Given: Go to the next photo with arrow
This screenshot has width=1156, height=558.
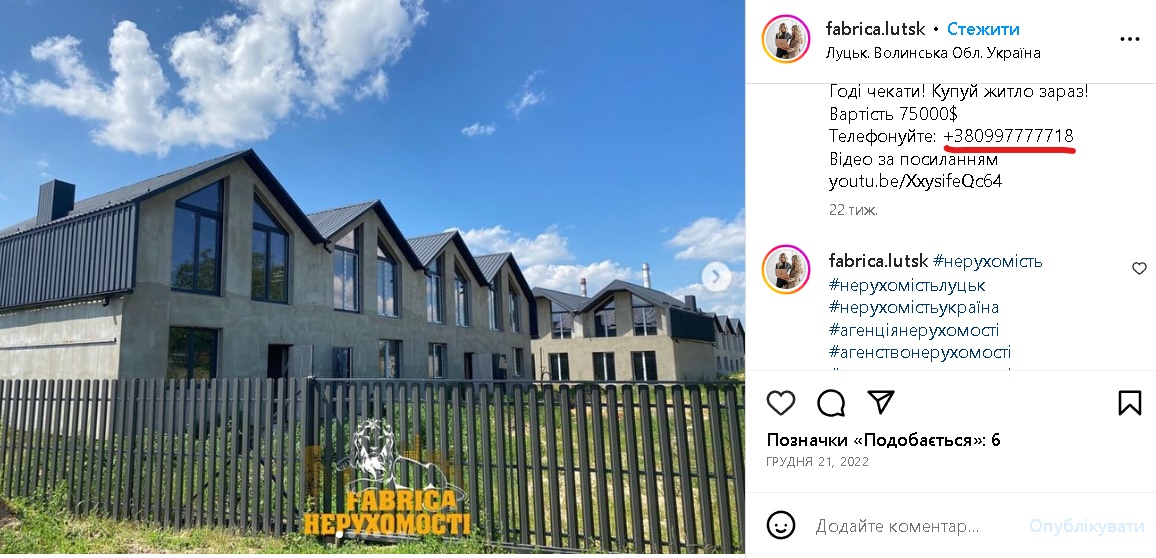Looking at the screenshot, I should point(716,277).
